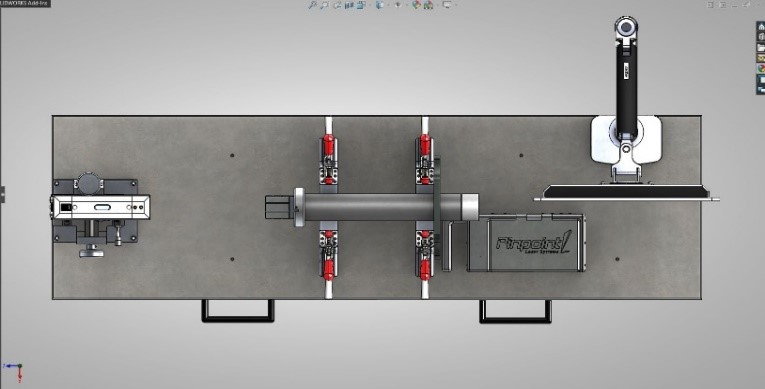765x389 pixels.
Task: Open Appearances color ball tab in task pane
Action: 761,68
